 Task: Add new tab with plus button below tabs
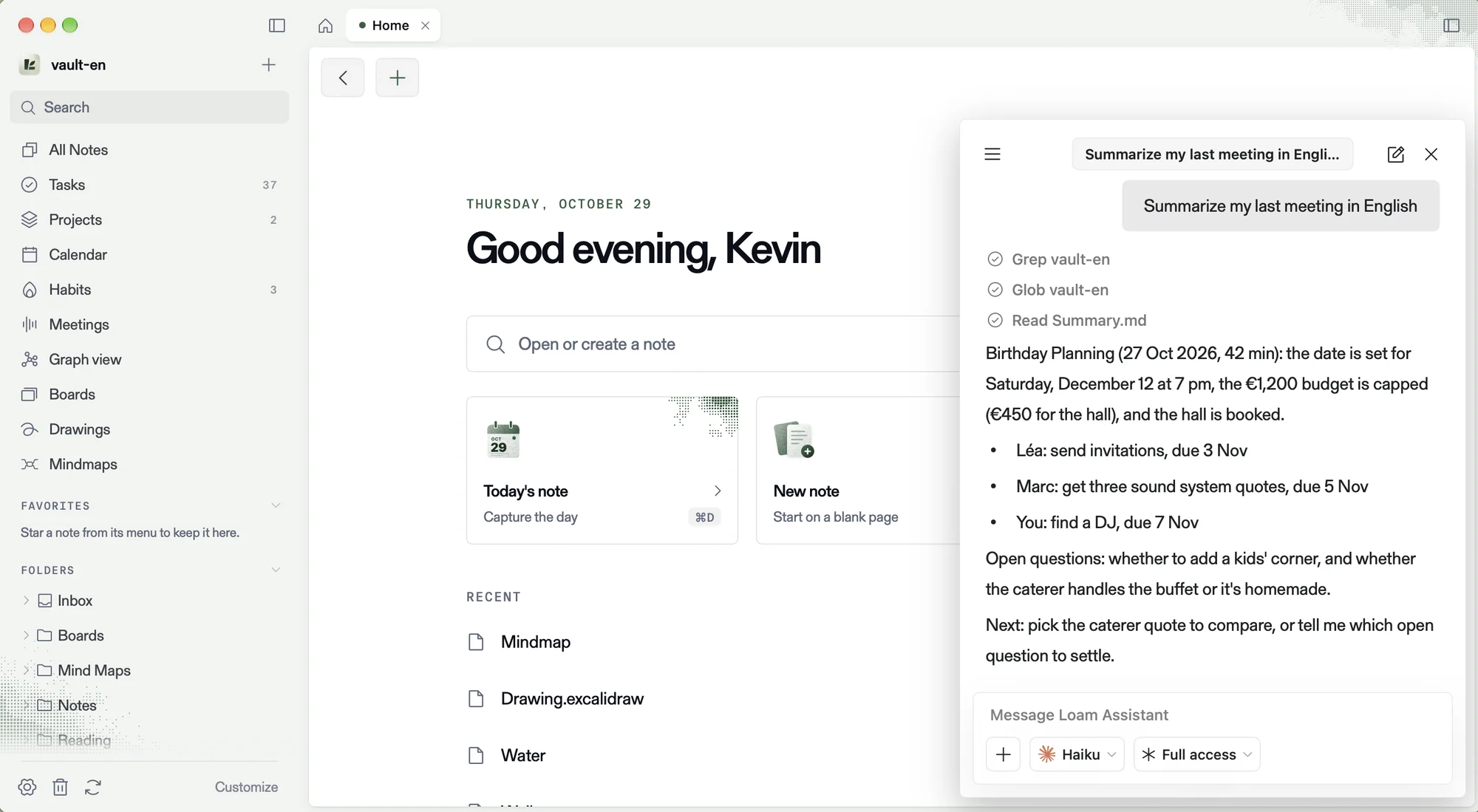(398, 78)
